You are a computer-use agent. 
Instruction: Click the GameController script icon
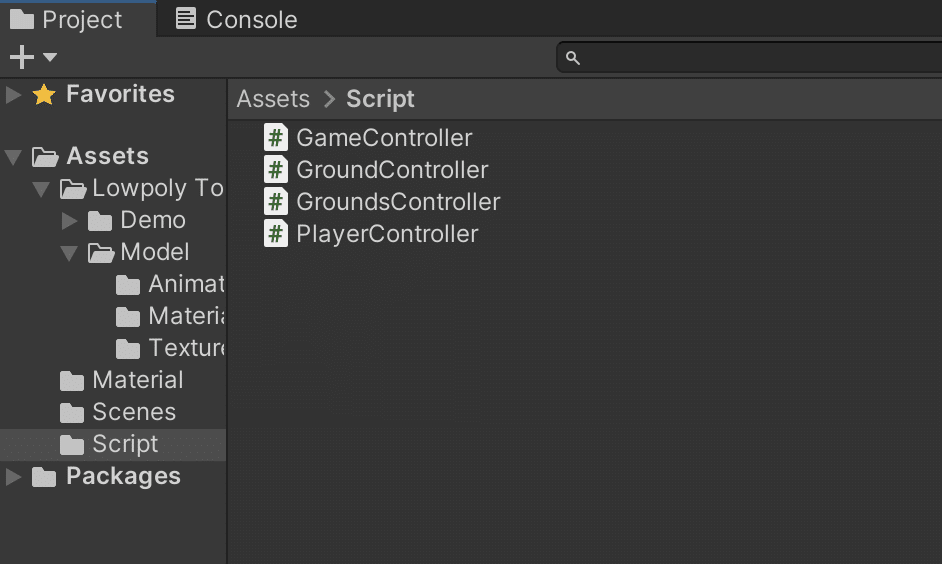276,138
